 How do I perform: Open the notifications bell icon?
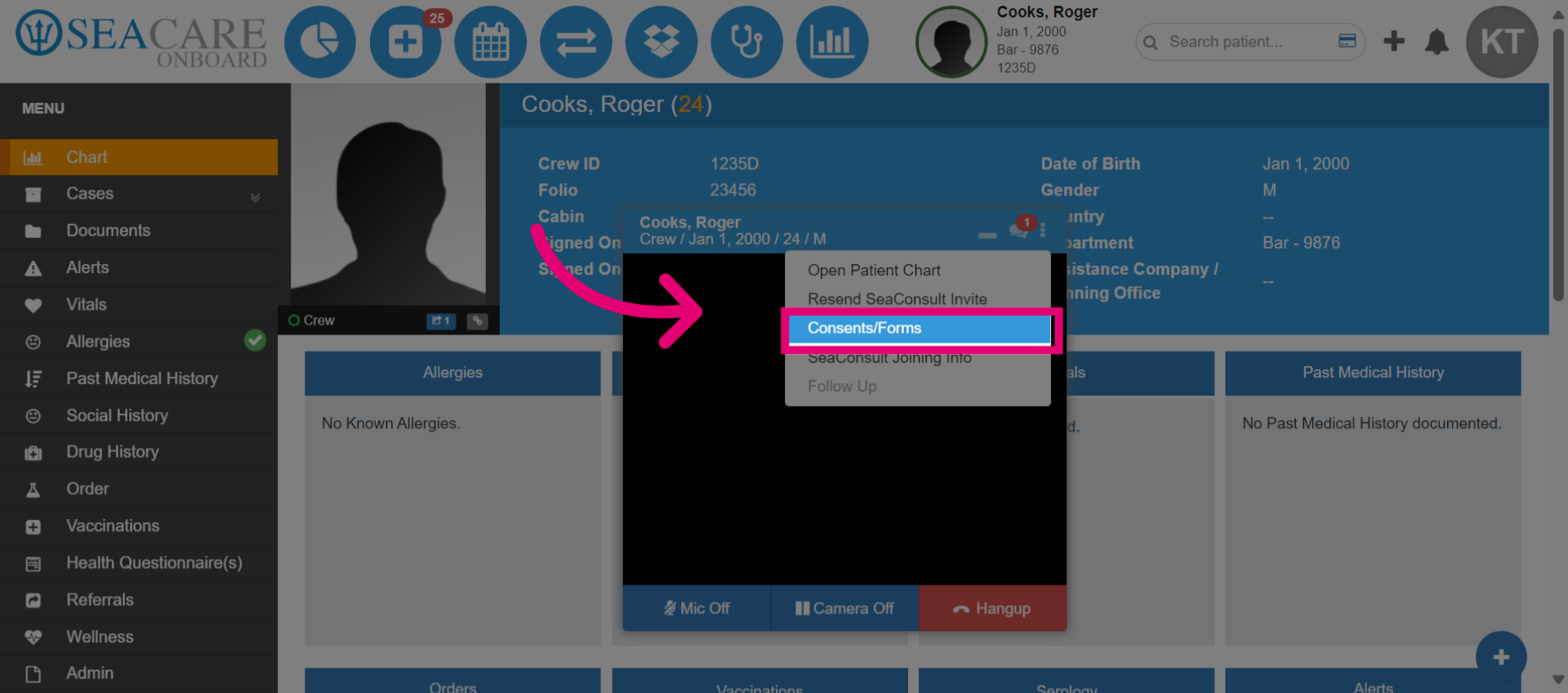click(x=1437, y=42)
